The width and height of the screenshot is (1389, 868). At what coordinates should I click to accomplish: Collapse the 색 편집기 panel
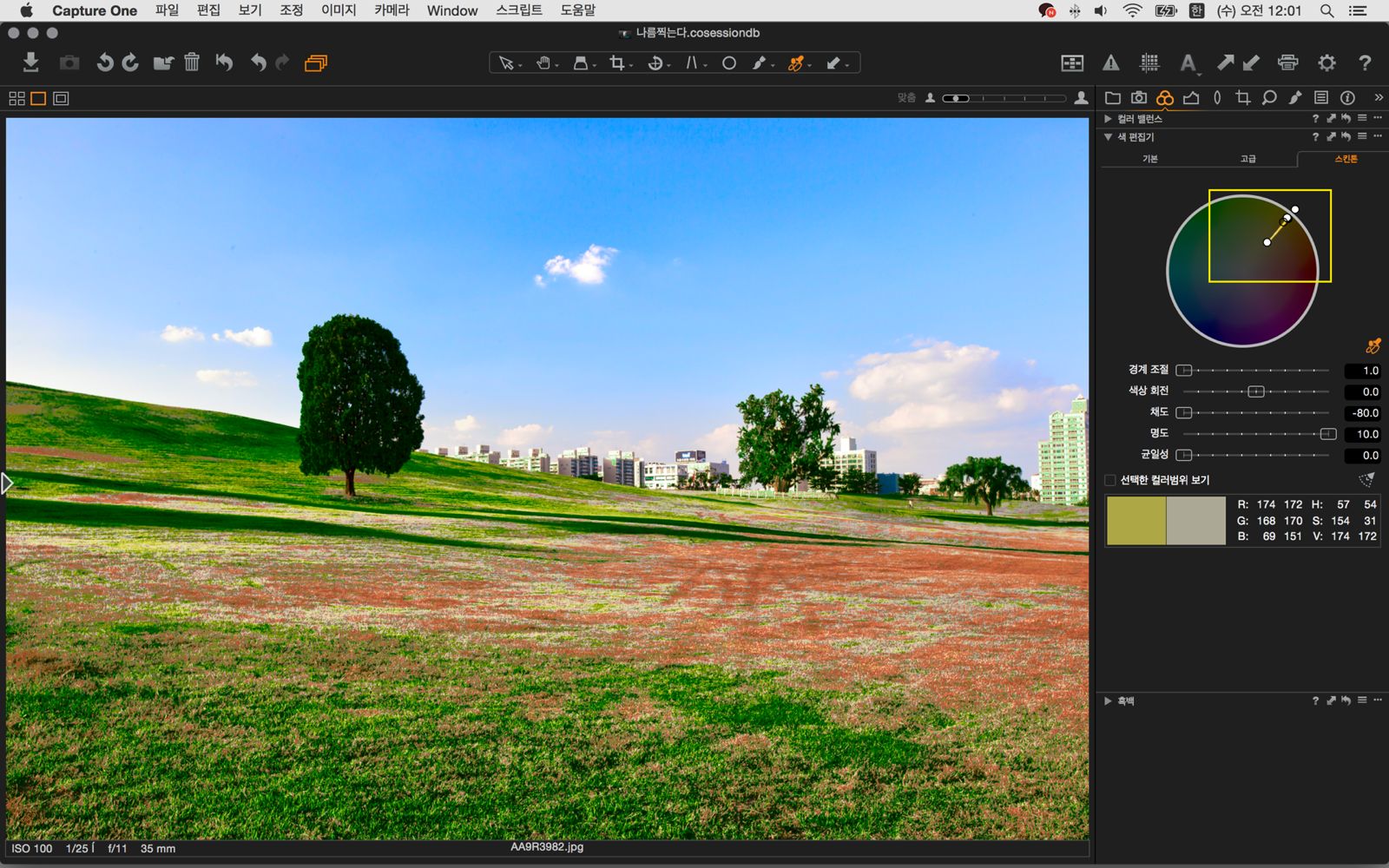point(1108,137)
